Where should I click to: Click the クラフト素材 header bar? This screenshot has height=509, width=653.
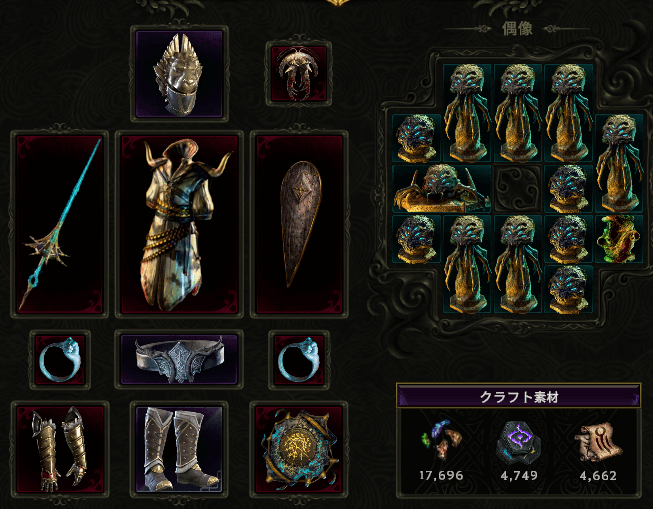(x=518, y=396)
